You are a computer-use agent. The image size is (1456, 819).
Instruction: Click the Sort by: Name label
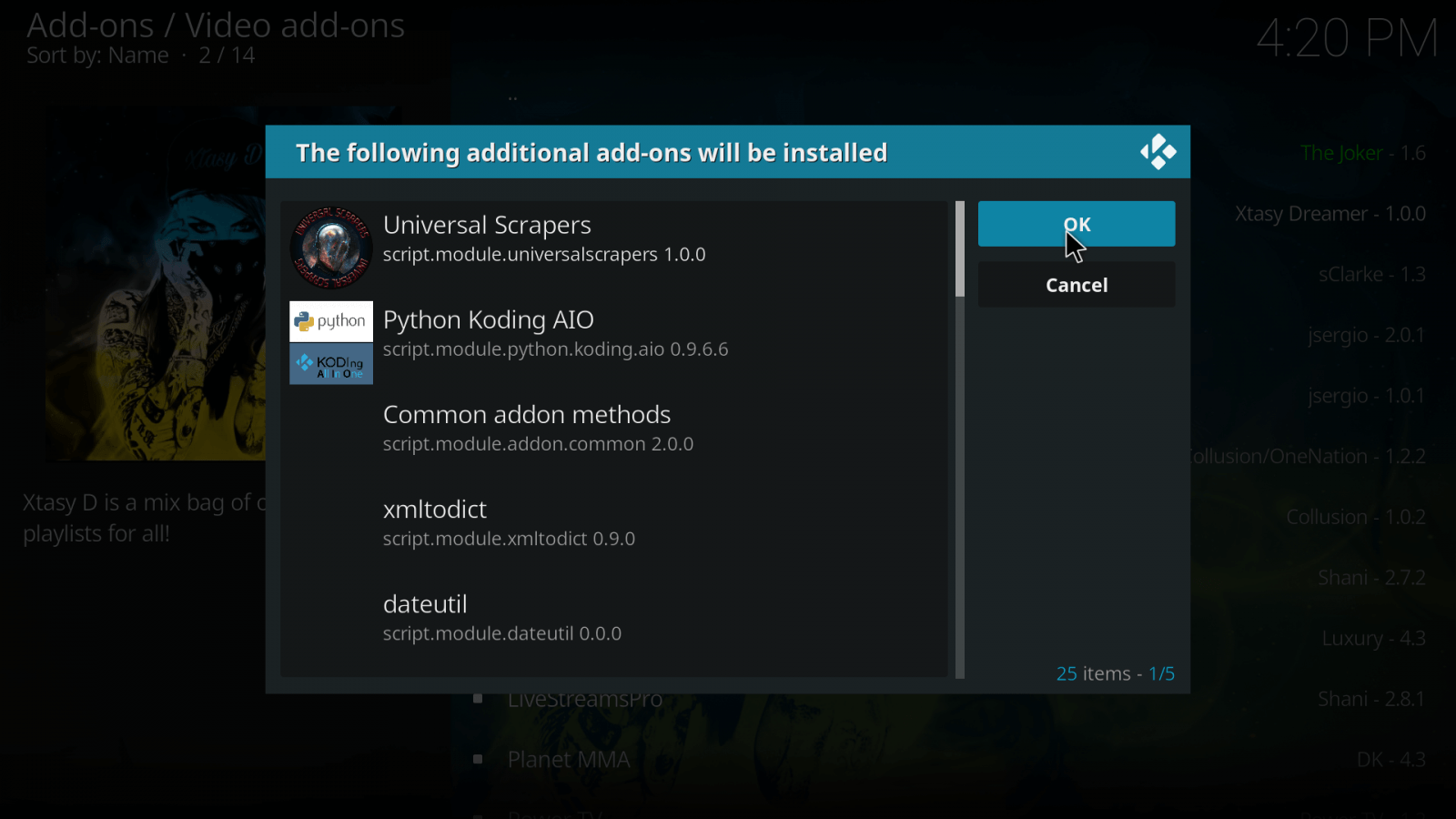point(97,56)
